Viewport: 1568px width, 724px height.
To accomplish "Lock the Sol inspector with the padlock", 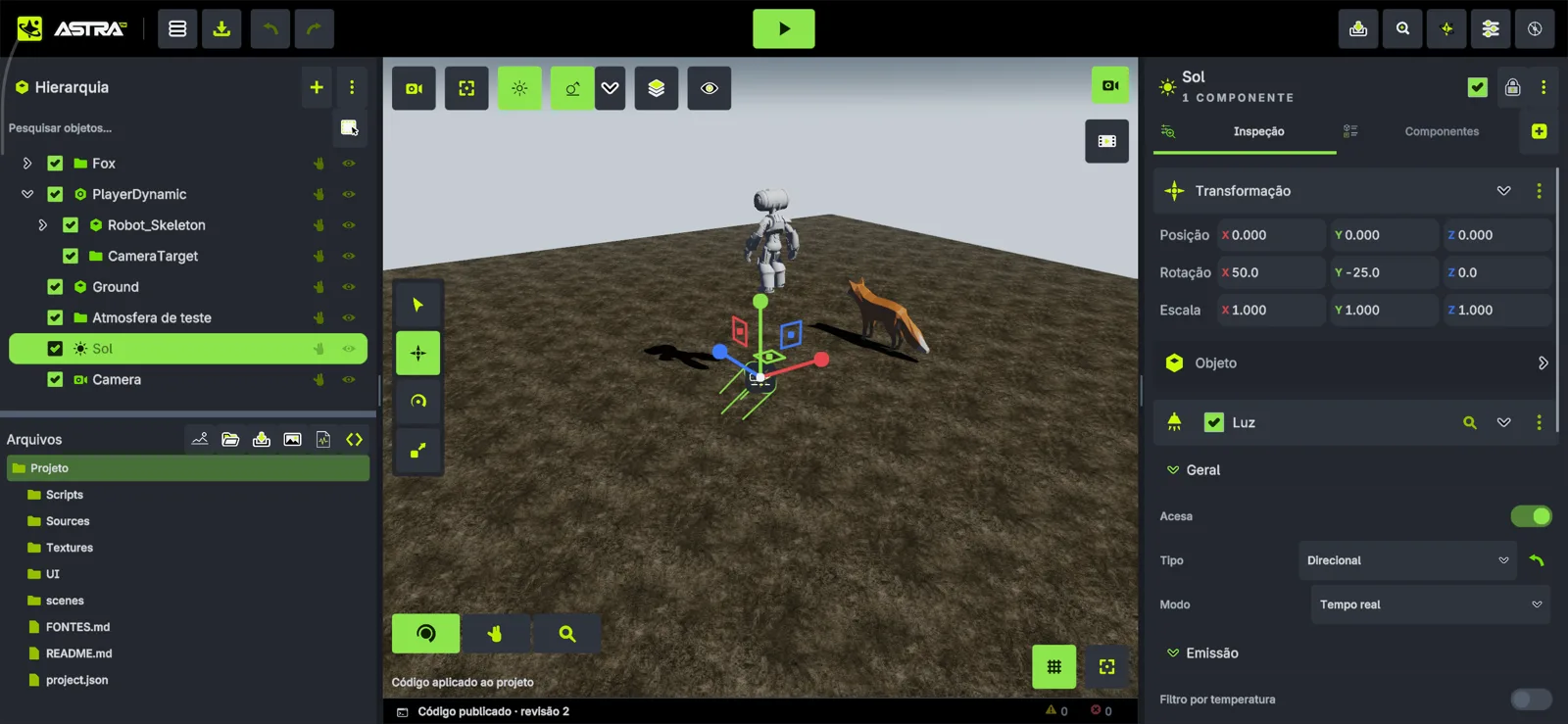I will pyautogui.click(x=1512, y=87).
